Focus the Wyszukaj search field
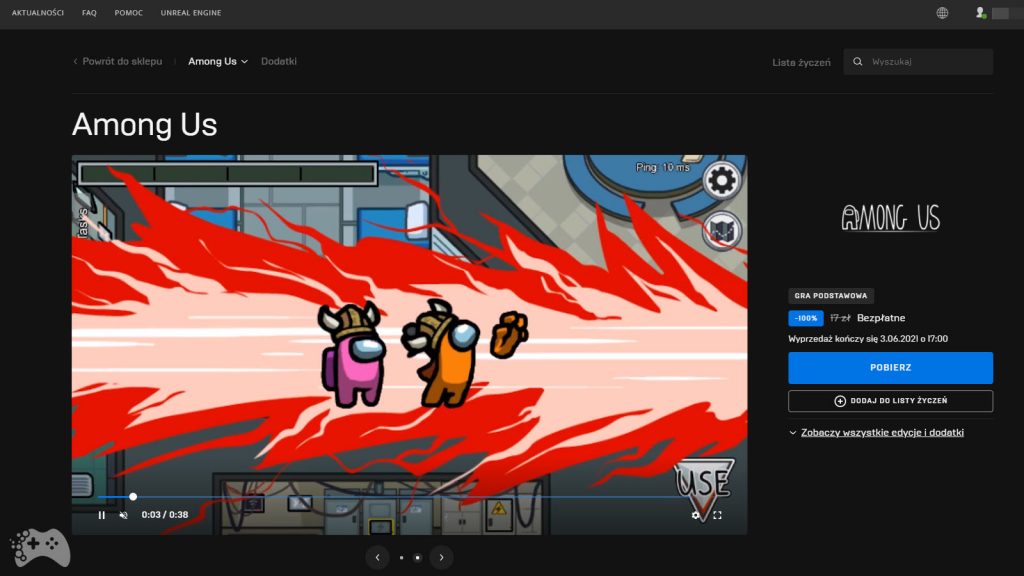This screenshot has width=1024, height=576. 918,61
